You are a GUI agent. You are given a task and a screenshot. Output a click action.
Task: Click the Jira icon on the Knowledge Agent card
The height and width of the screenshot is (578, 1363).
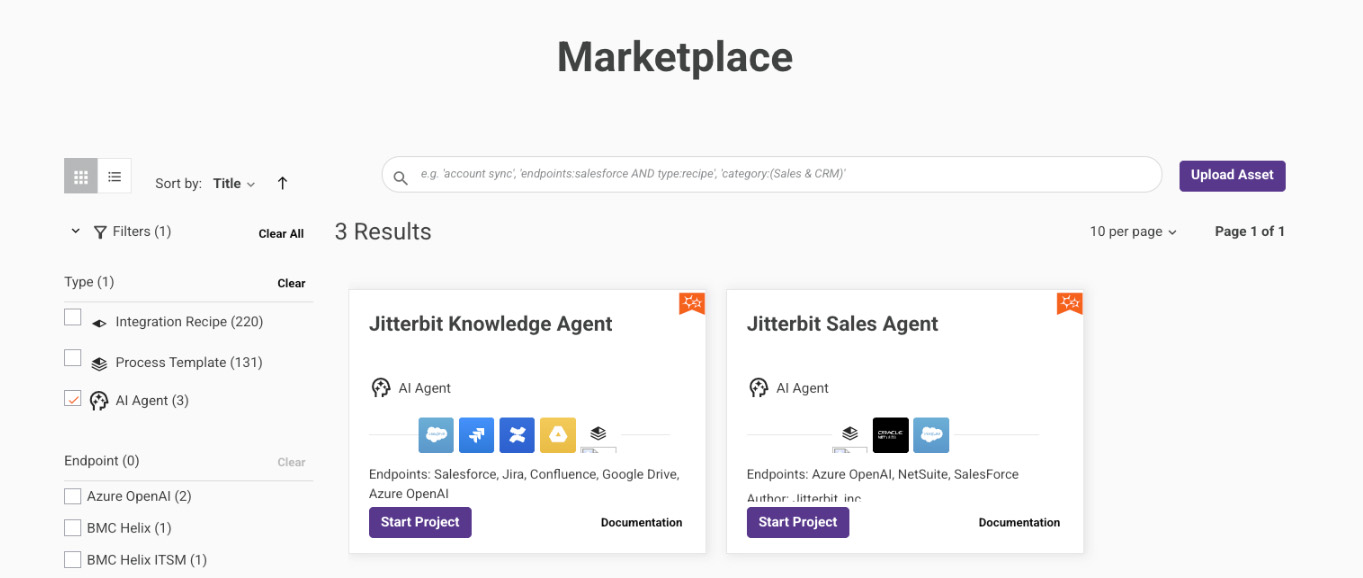[x=476, y=435]
